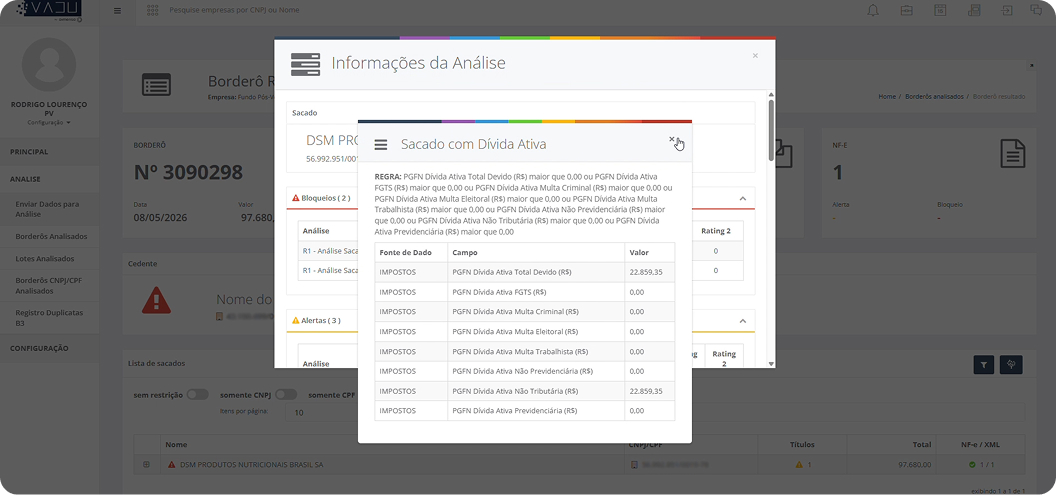
Task: Open the apps grid icon beside search
Action: (x=152, y=11)
